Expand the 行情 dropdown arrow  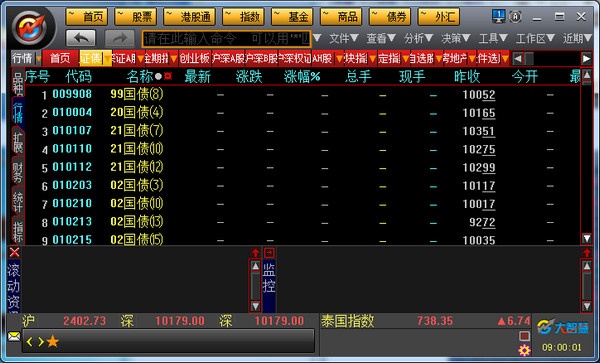(x=38, y=59)
